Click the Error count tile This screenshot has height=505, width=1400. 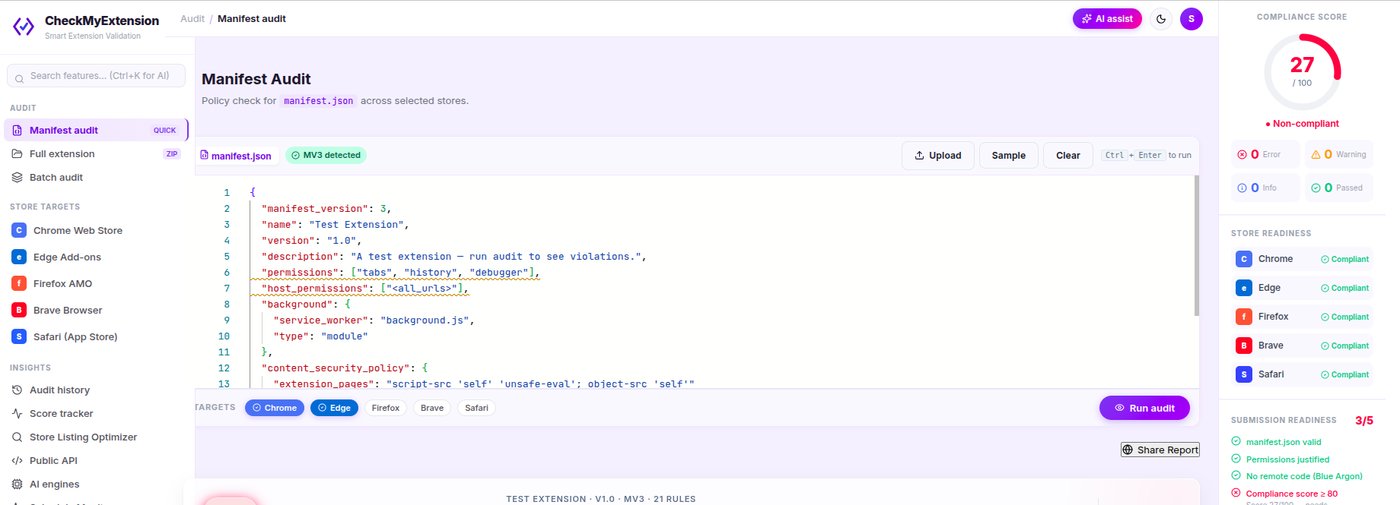pos(1265,154)
